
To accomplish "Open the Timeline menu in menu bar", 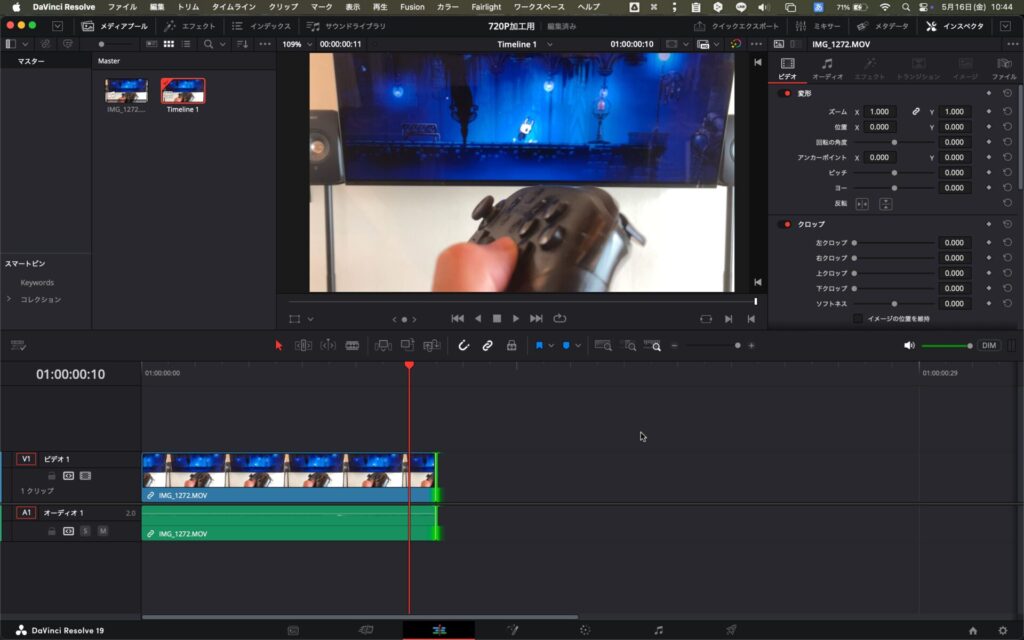I will 234,7.
